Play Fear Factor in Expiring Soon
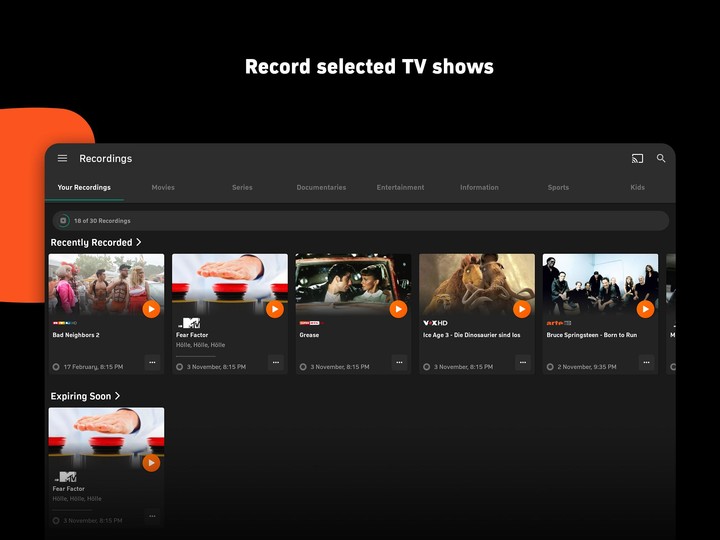The height and width of the screenshot is (540, 720). pyautogui.click(x=151, y=463)
